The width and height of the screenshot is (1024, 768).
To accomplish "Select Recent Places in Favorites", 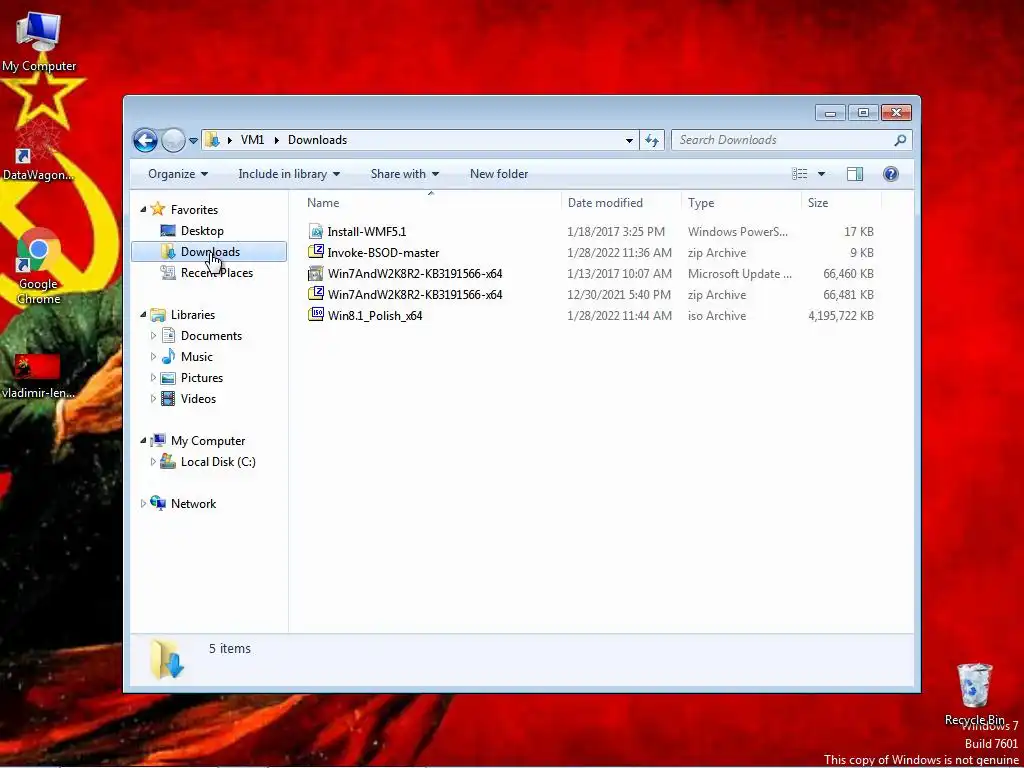I will pos(216,273).
